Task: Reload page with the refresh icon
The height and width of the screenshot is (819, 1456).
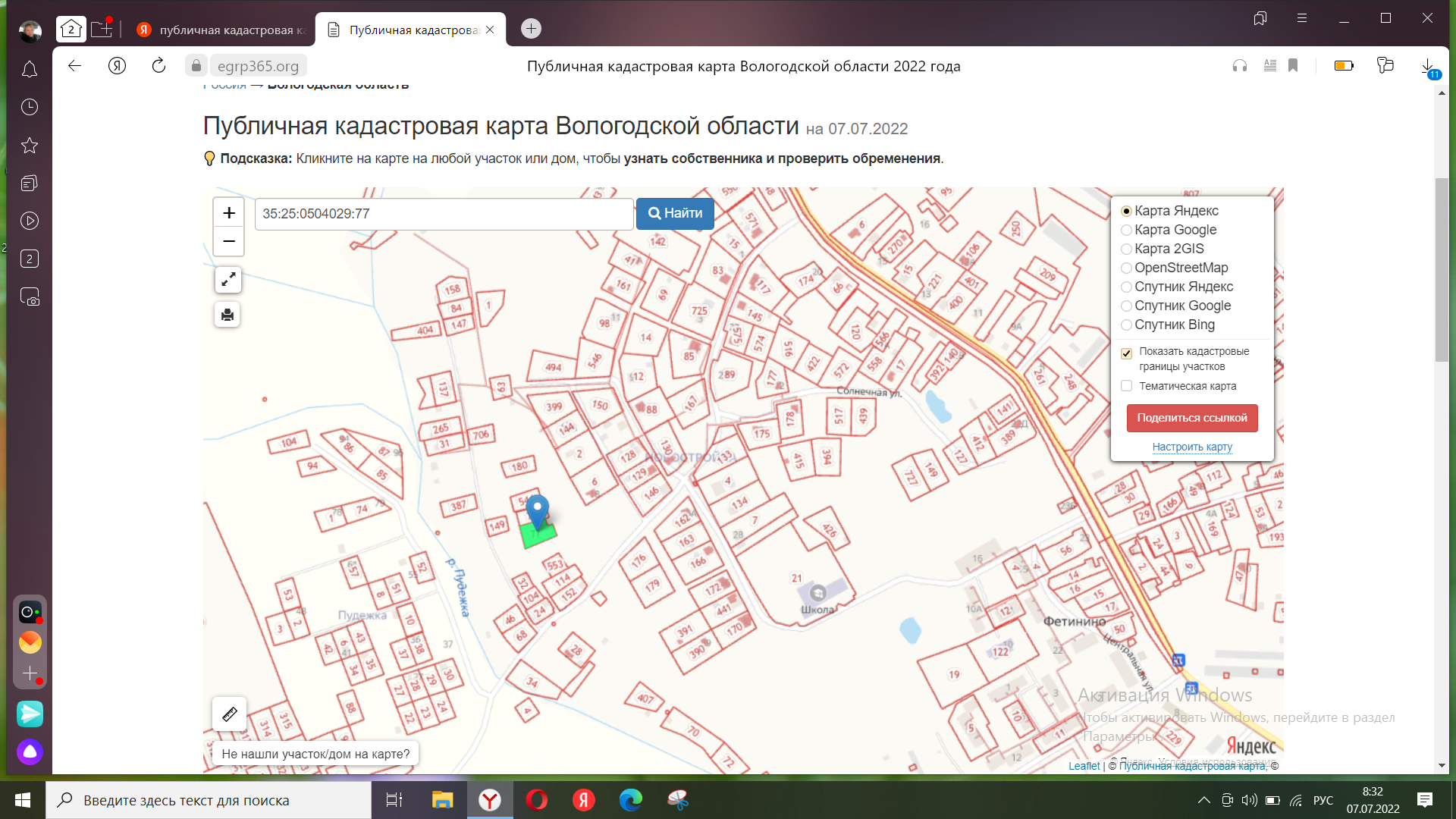Action: tap(158, 66)
